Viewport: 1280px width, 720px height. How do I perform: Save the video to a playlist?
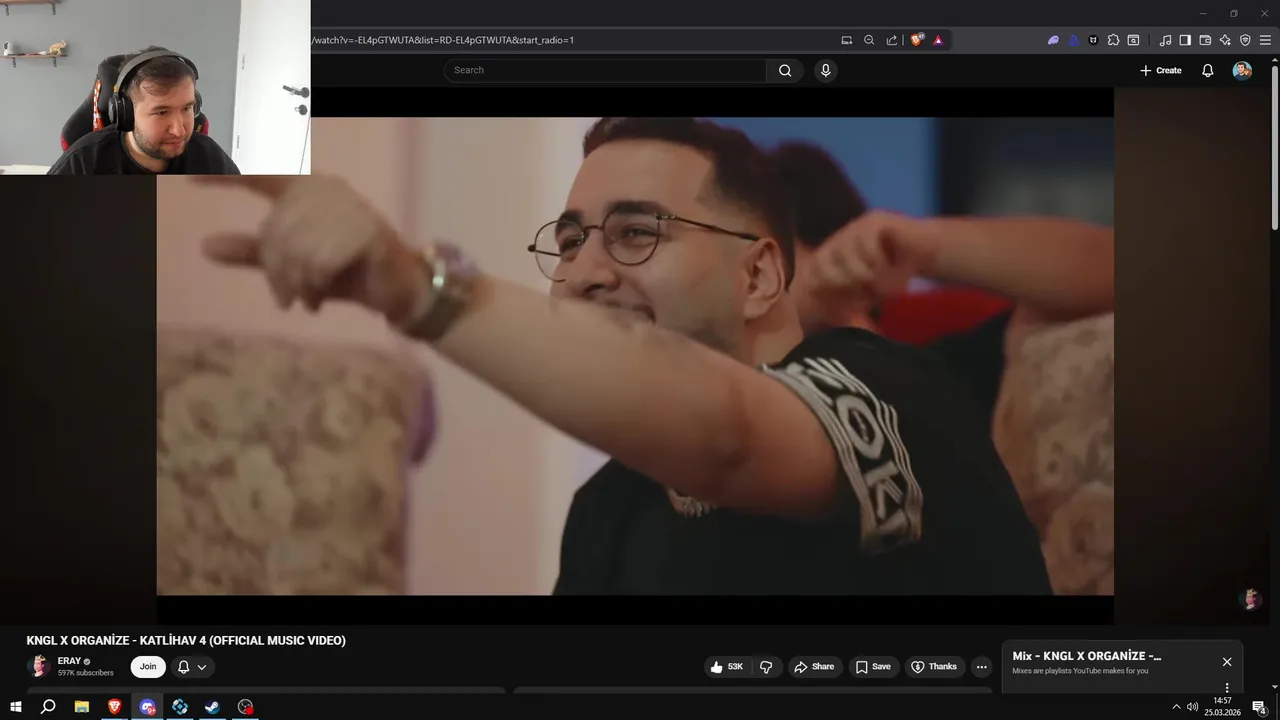(x=873, y=667)
